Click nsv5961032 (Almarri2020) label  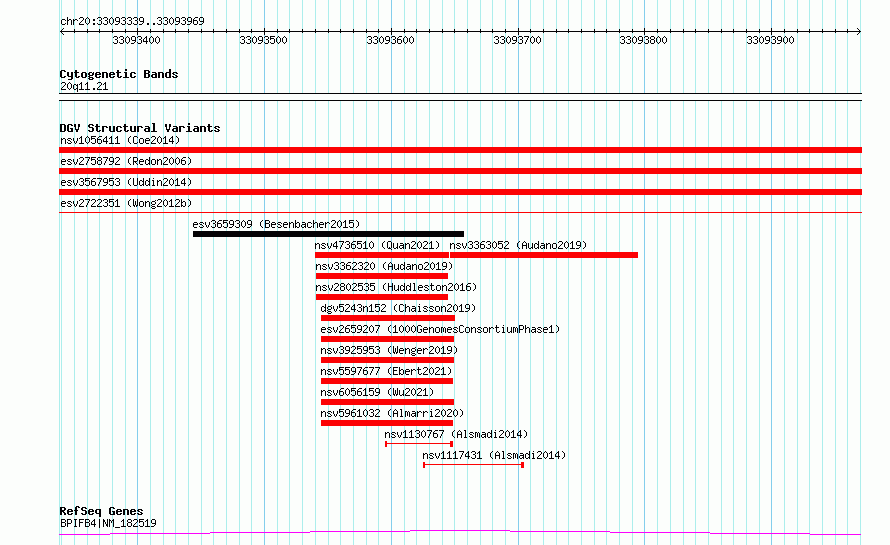(x=392, y=413)
